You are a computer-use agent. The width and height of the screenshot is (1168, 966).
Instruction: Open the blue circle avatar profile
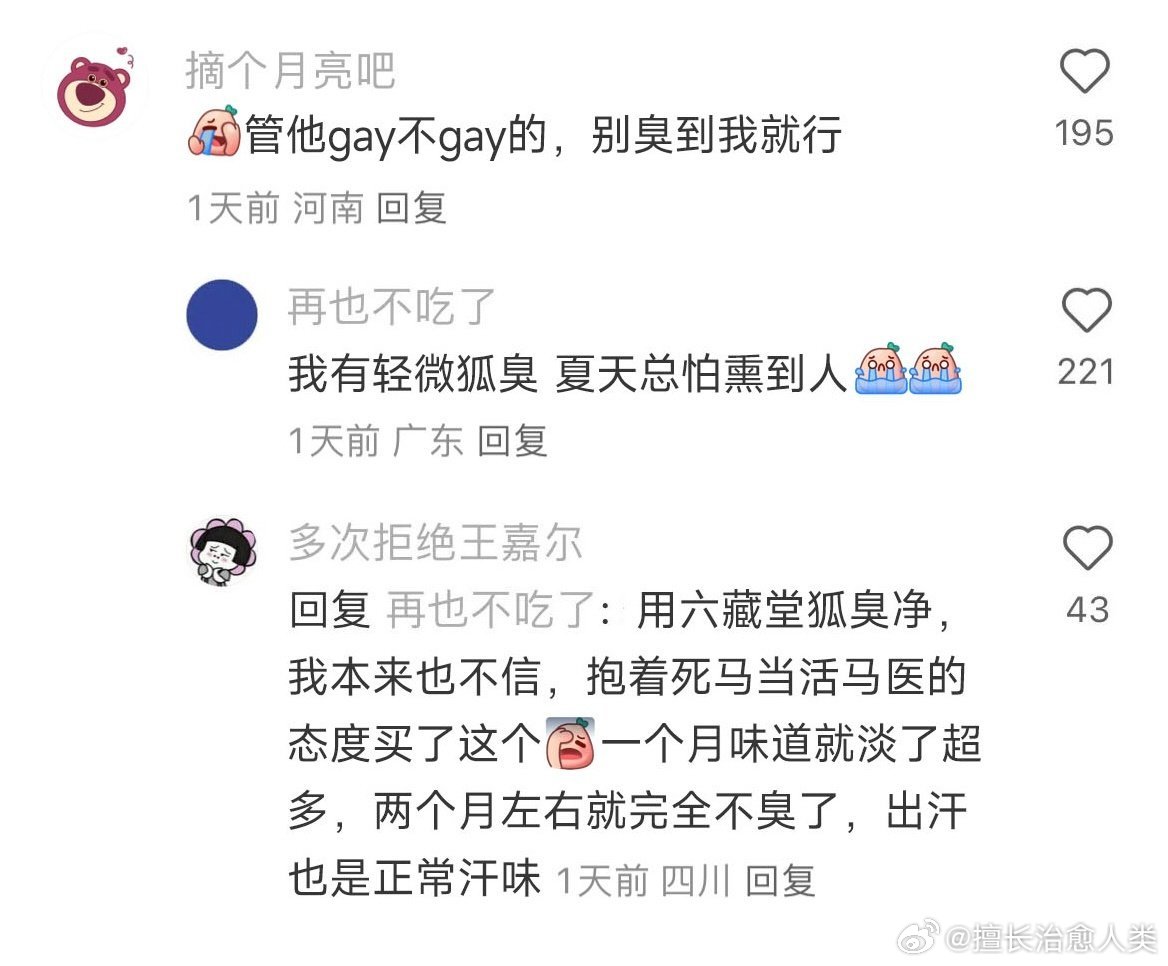click(222, 314)
